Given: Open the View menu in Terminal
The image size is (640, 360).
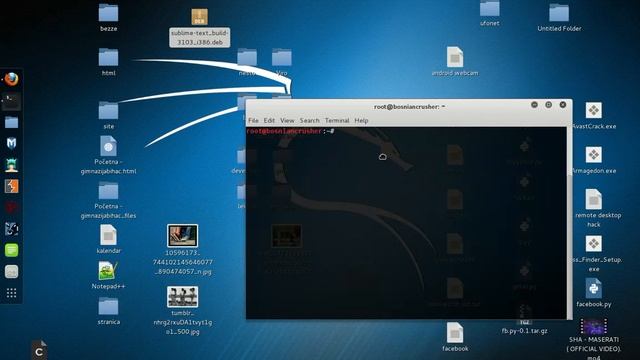Looking at the screenshot, I should point(287,120).
